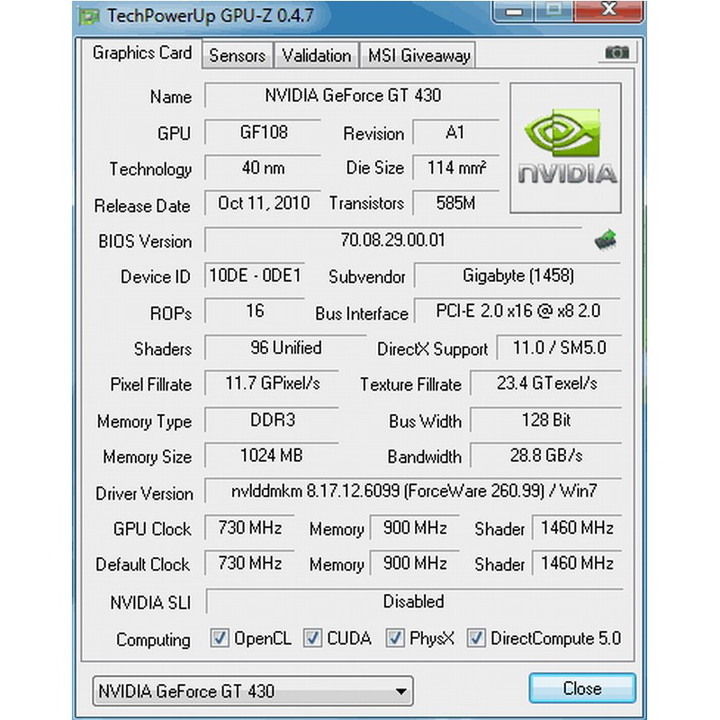Viewport: 720px width, 720px height.
Task: Click the Release Date field Oct 11, 2010
Action: 263,203
